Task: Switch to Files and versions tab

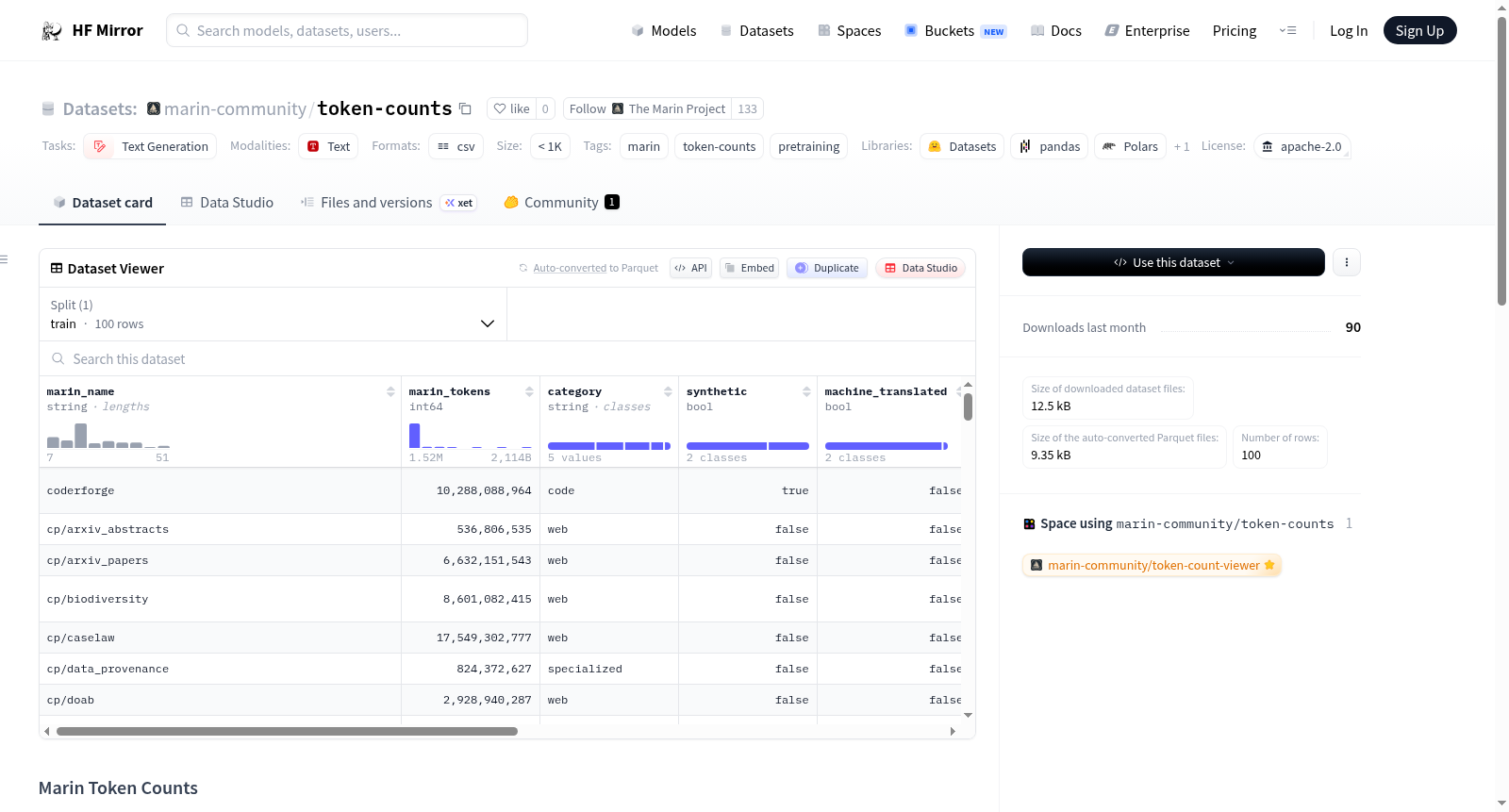Action: (x=389, y=203)
